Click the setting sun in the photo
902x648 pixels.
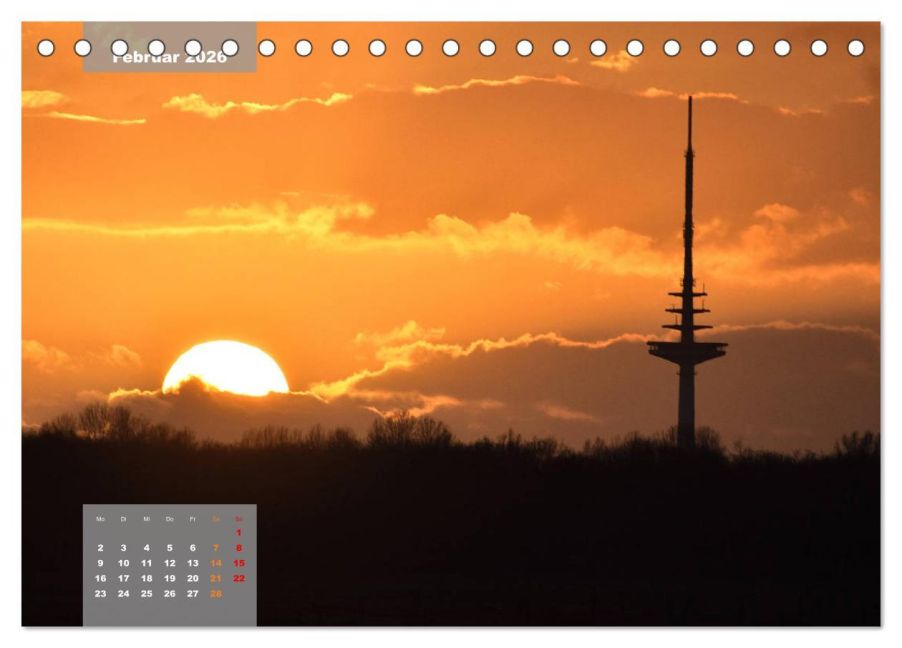click(x=225, y=369)
